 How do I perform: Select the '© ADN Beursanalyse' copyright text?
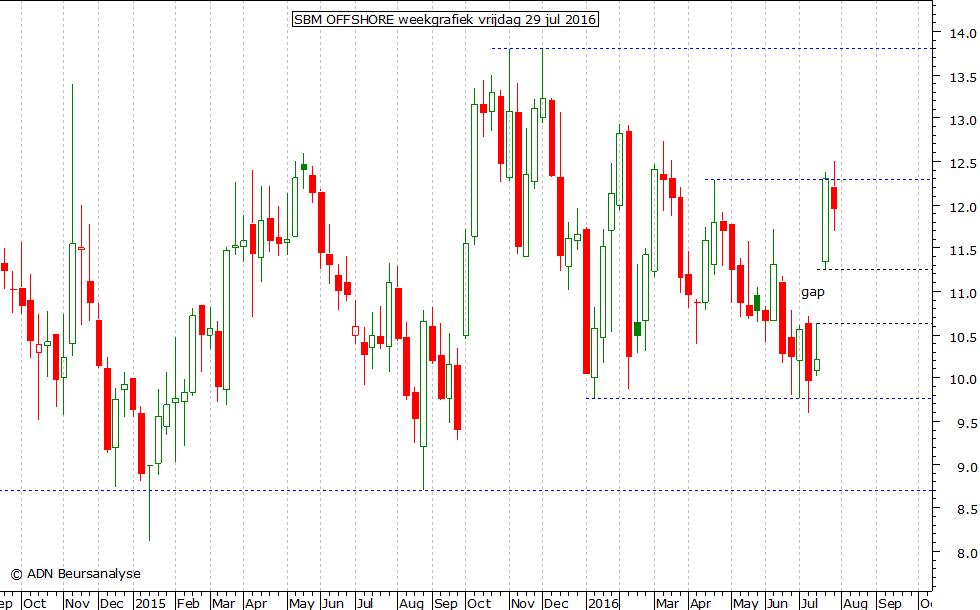(76, 574)
